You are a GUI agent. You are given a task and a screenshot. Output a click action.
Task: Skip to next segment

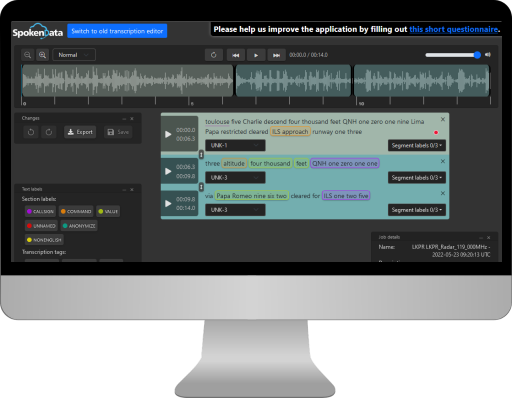click(276, 55)
